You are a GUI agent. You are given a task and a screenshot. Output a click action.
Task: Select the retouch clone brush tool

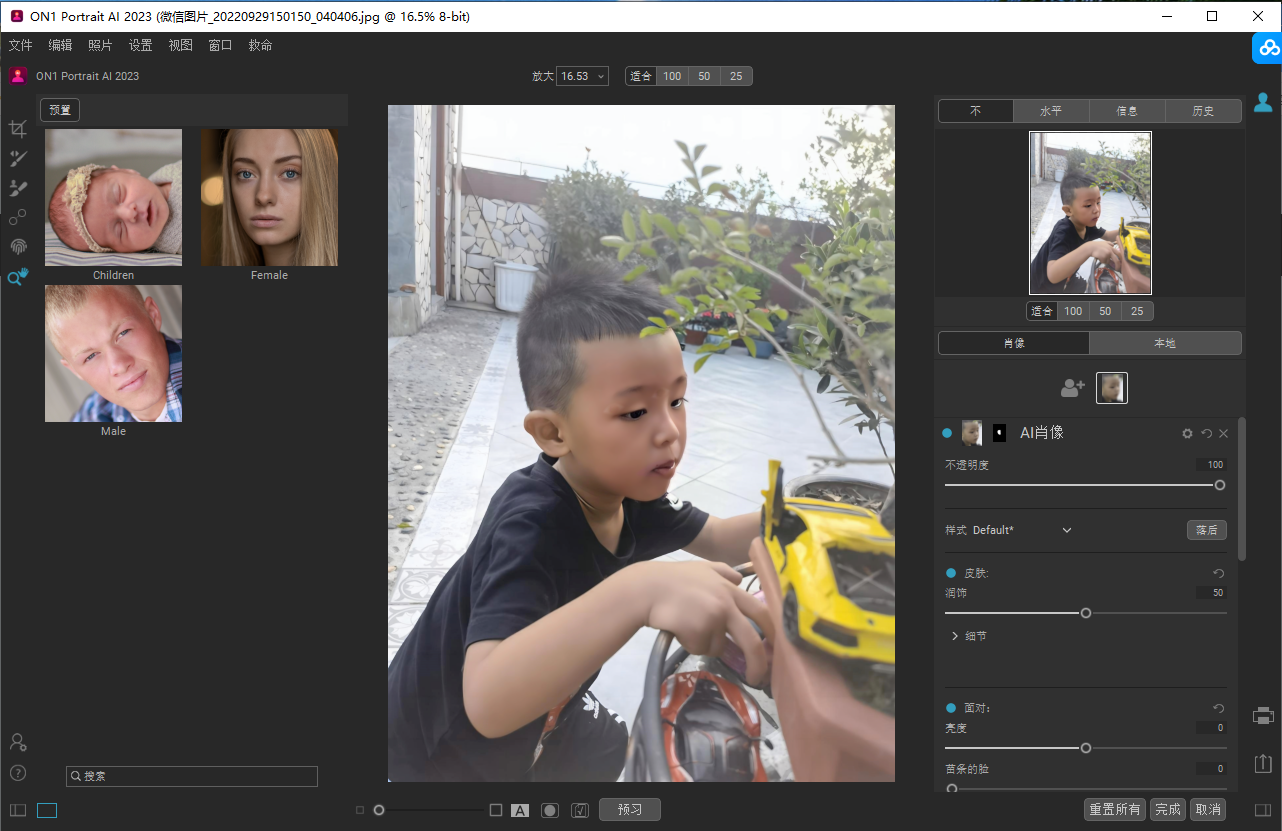click(x=17, y=188)
